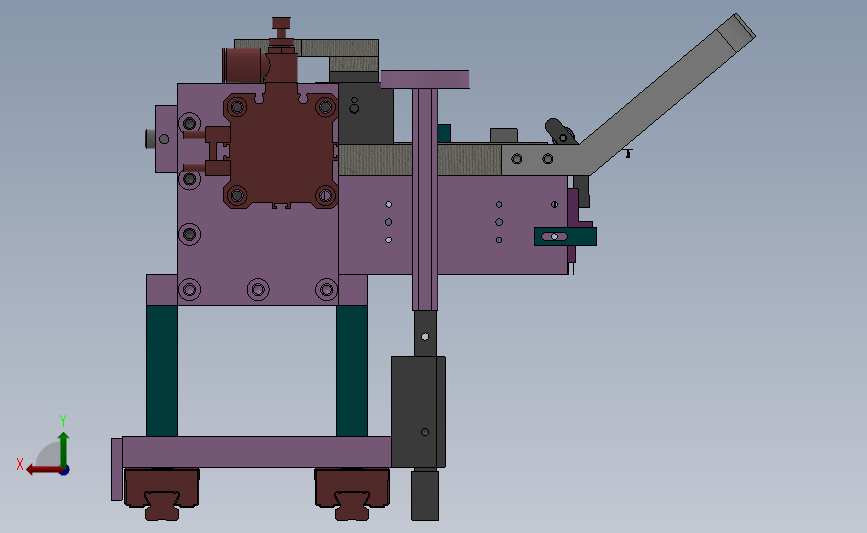Select the small purple end plate at base left
Screen dimensions: 867x533
(117, 469)
